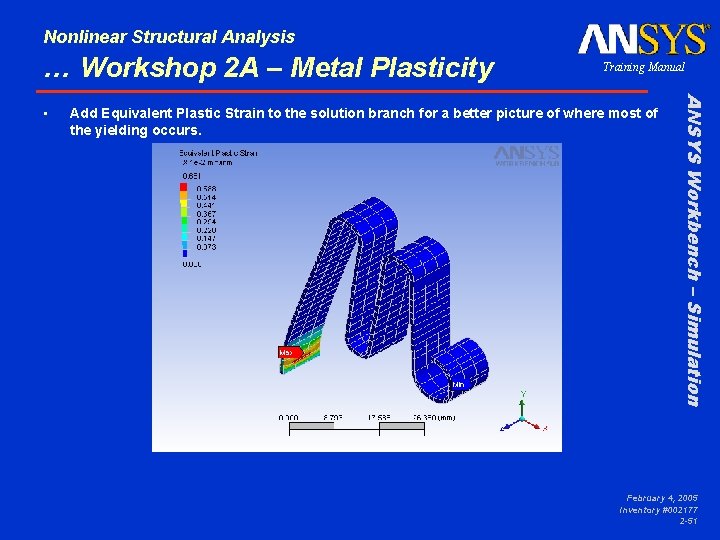Click the legend value 0.220
Screen dimensions: 720x540
point(206,230)
